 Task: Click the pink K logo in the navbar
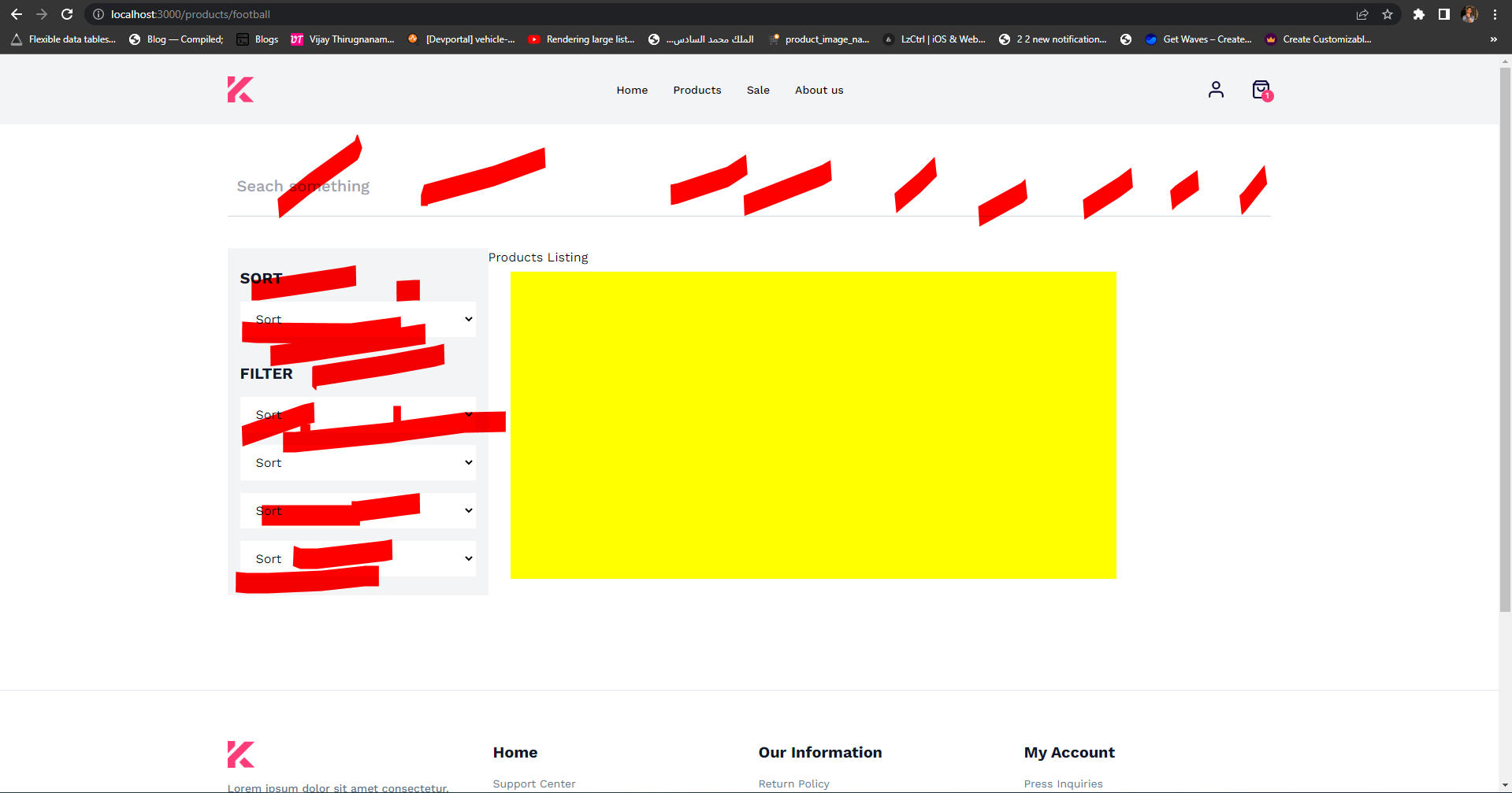[x=240, y=89]
